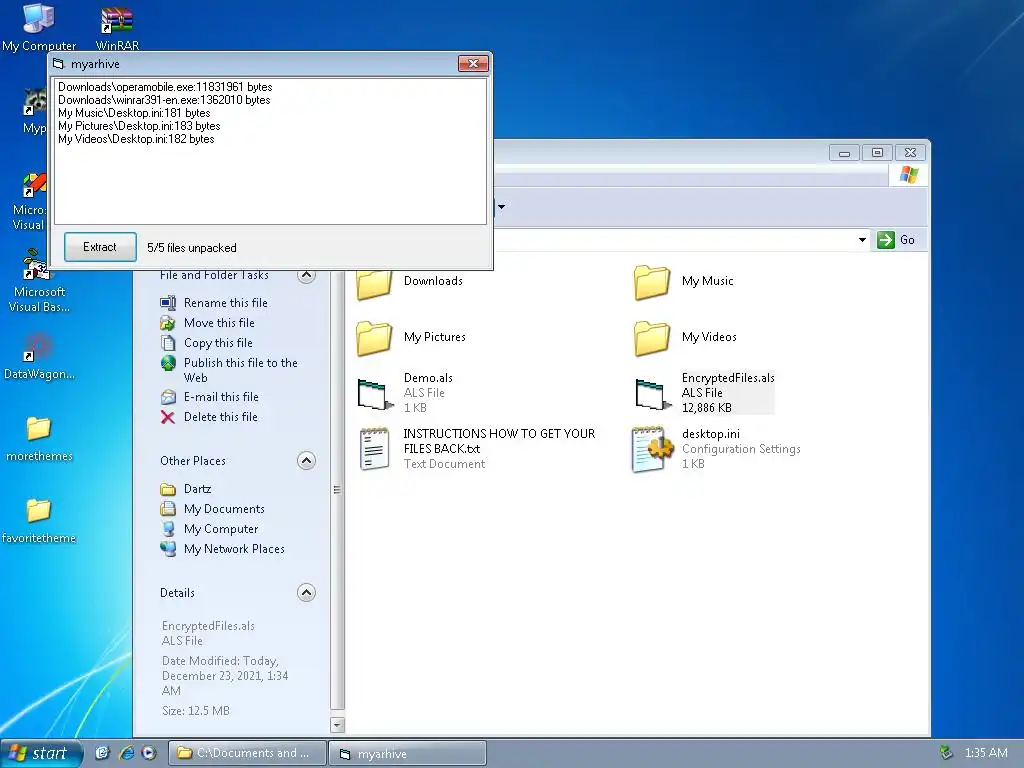1024x768 pixels.
Task: Open the Downloads folder icon
Action: [374, 283]
